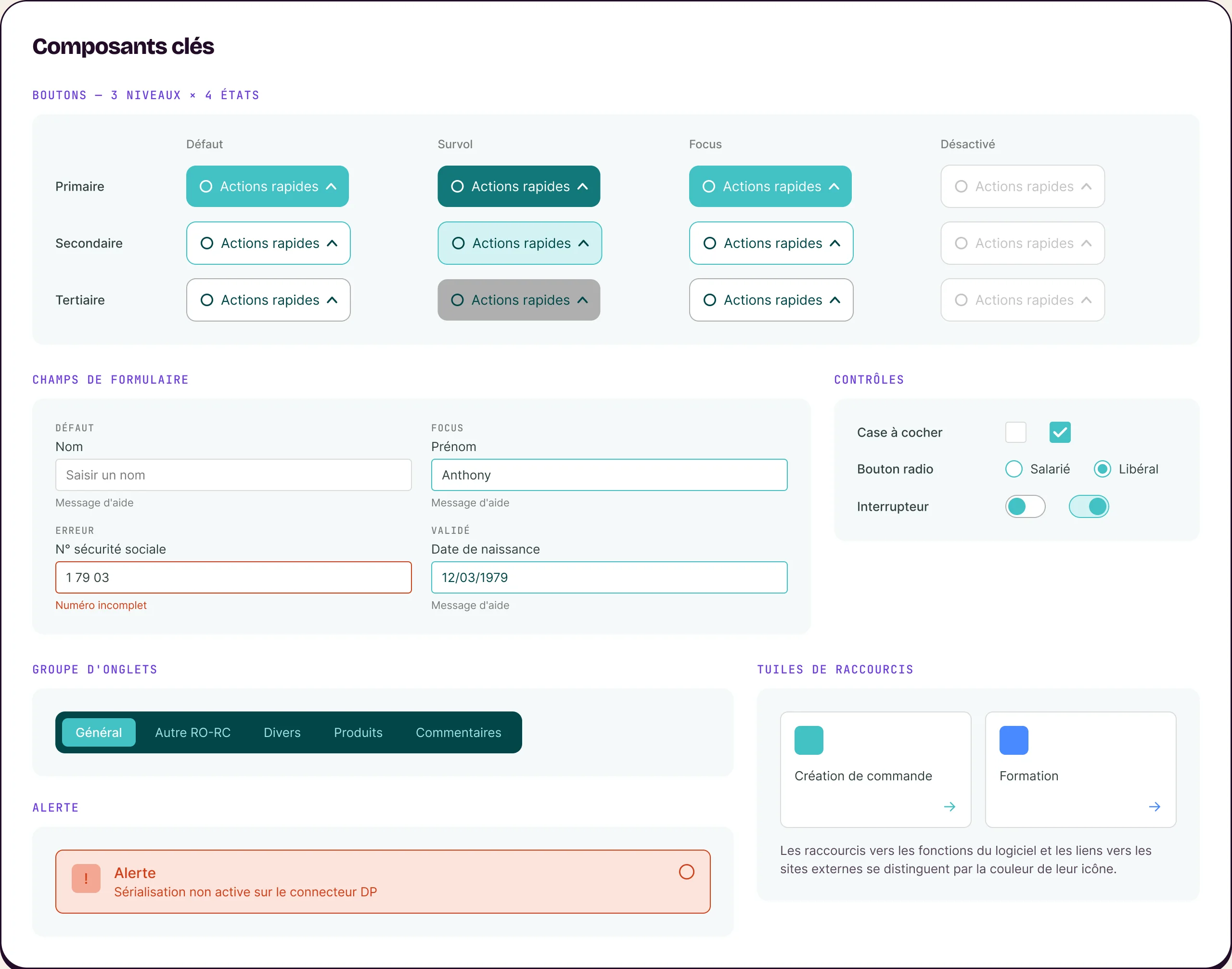This screenshot has width=1232, height=969.
Task: Expand chevron on Secondaire Focus Actions rapides
Action: click(835, 244)
